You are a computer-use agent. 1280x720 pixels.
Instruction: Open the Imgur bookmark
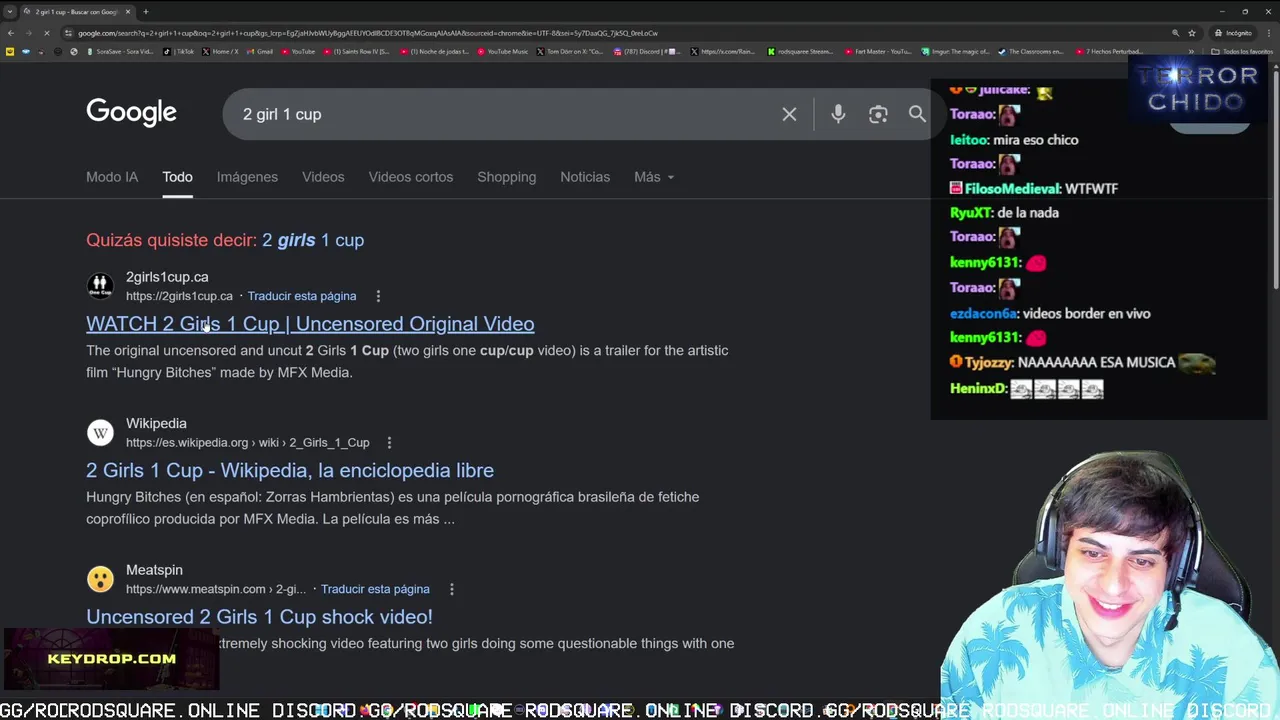(955, 52)
